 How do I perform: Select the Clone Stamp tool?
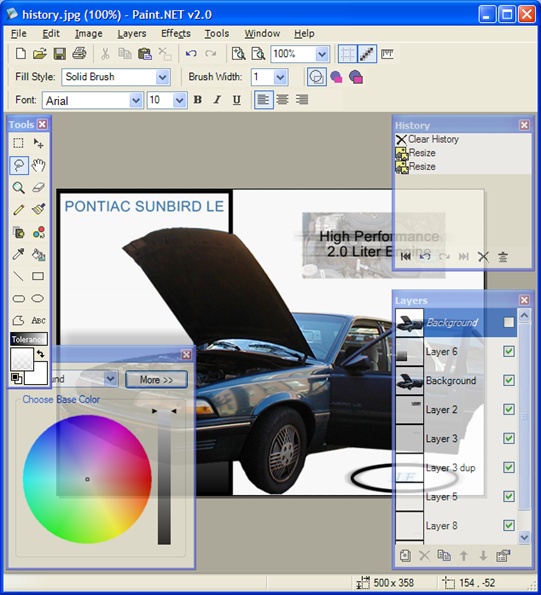(x=19, y=232)
